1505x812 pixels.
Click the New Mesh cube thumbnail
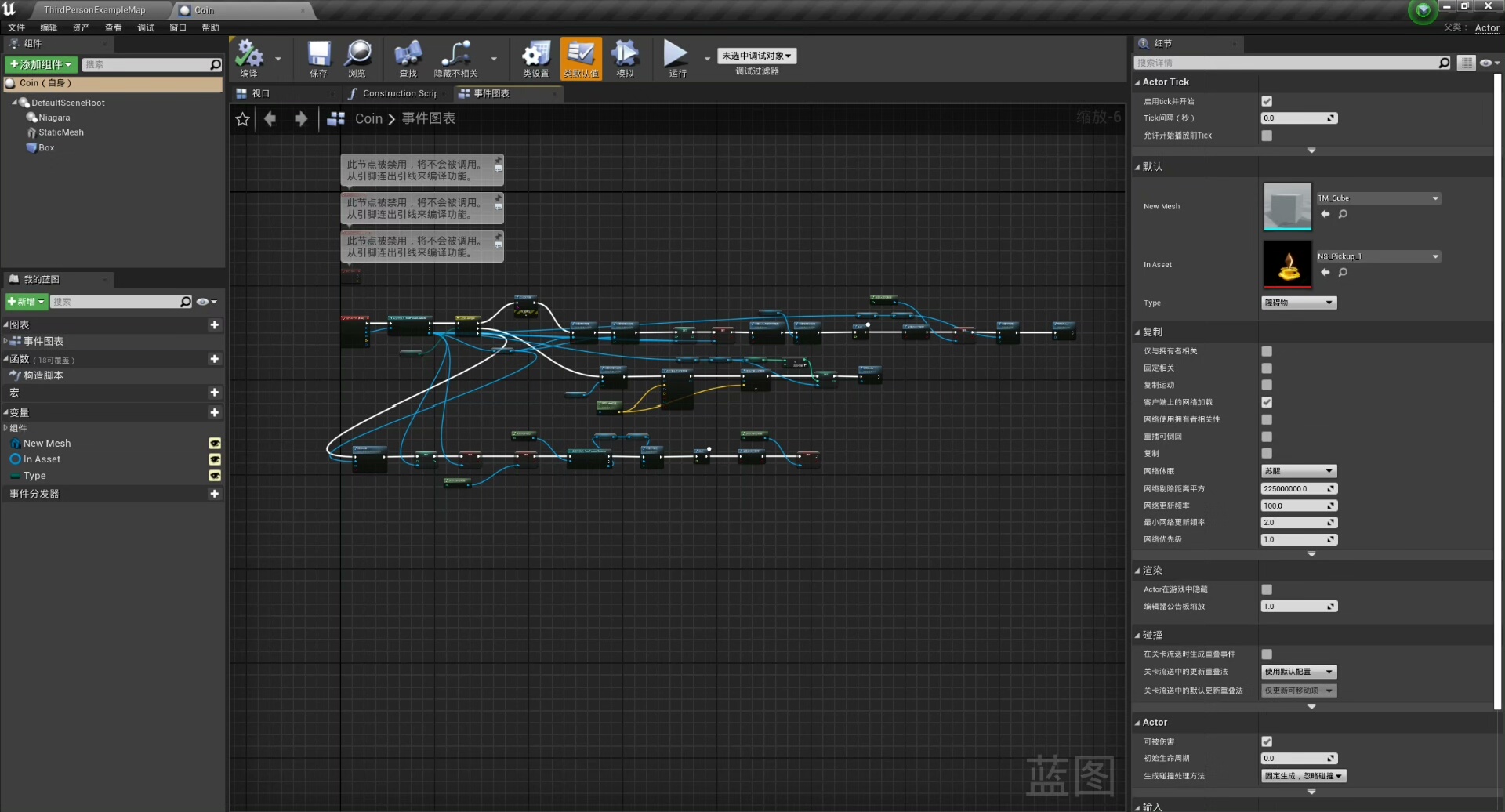coord(1287,207)
